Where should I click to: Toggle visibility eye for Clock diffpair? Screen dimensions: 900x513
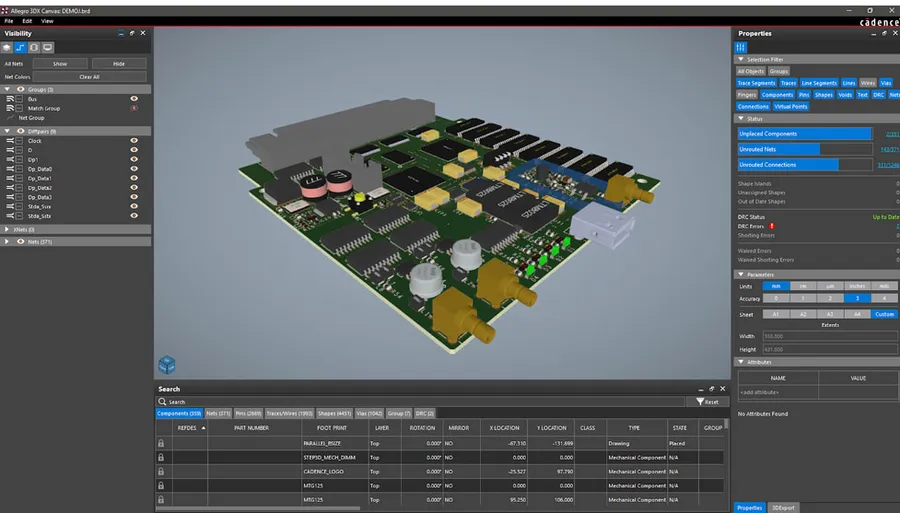134,141
